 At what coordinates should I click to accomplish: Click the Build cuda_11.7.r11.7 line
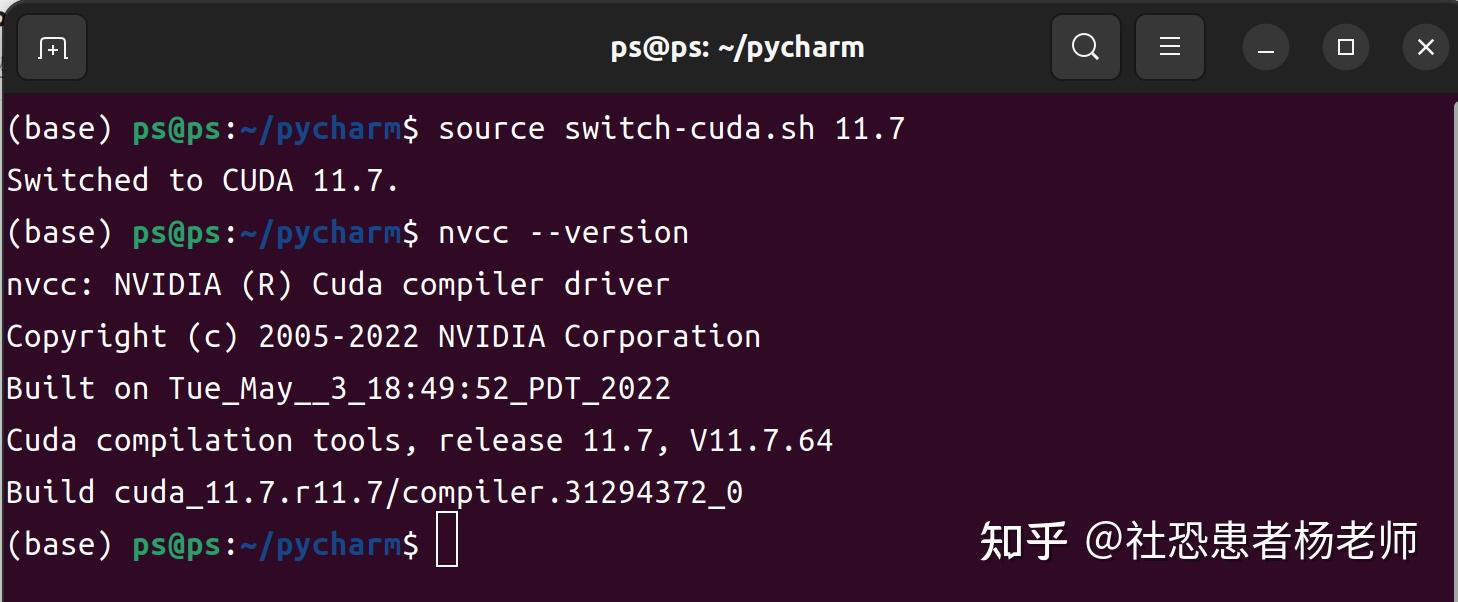pos(373,491)
